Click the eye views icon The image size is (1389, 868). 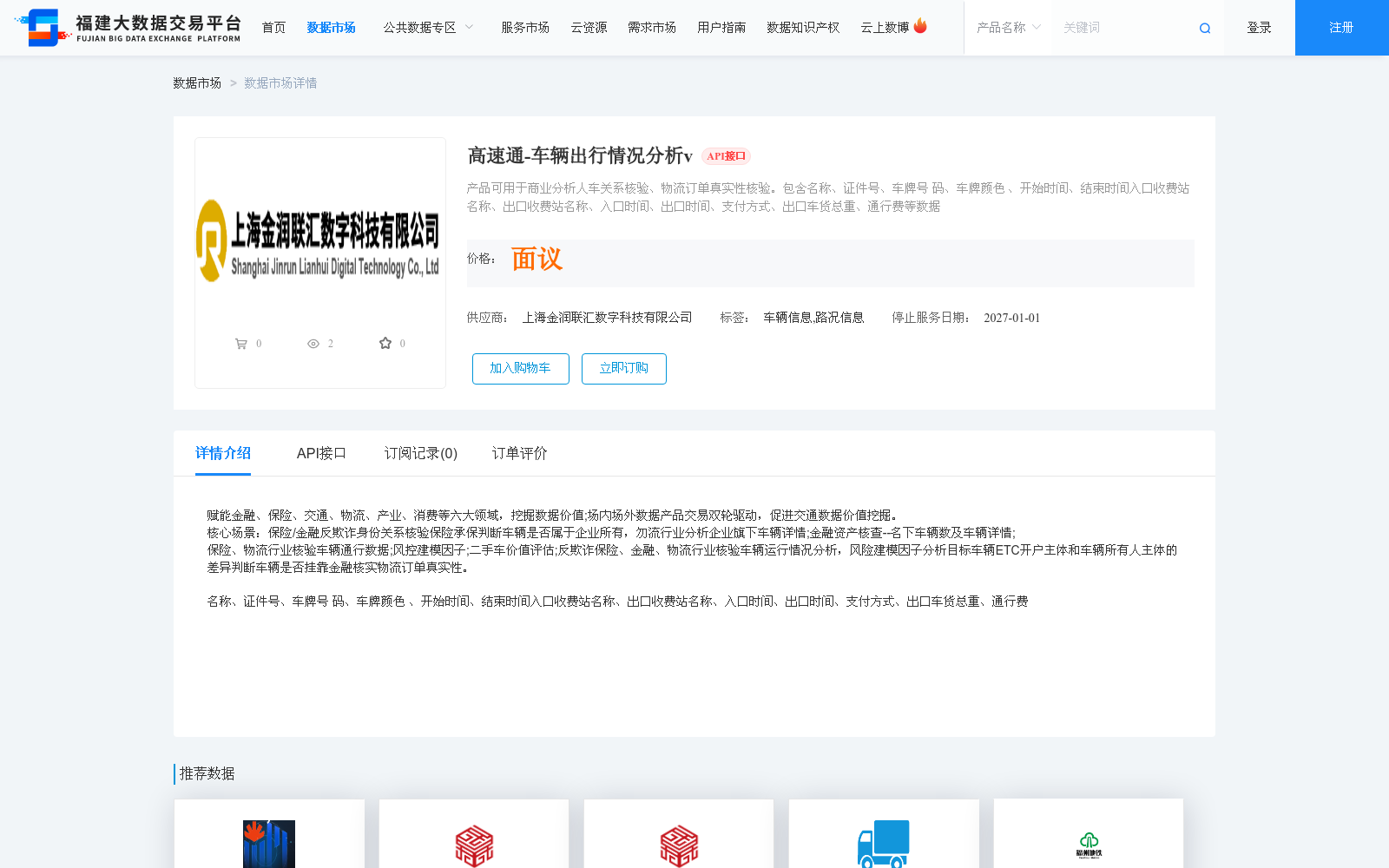(x=313, y=344)
